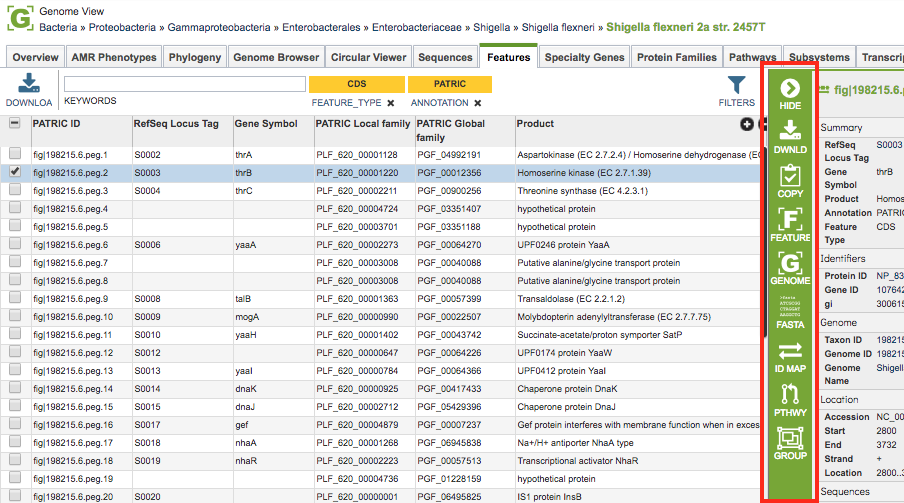Image resolution: width=904 pixels, height=503 pixels.
Task: Check the box for fig|198215.6.peg.1
Action: pyautogui.click(x=15, y=154)
